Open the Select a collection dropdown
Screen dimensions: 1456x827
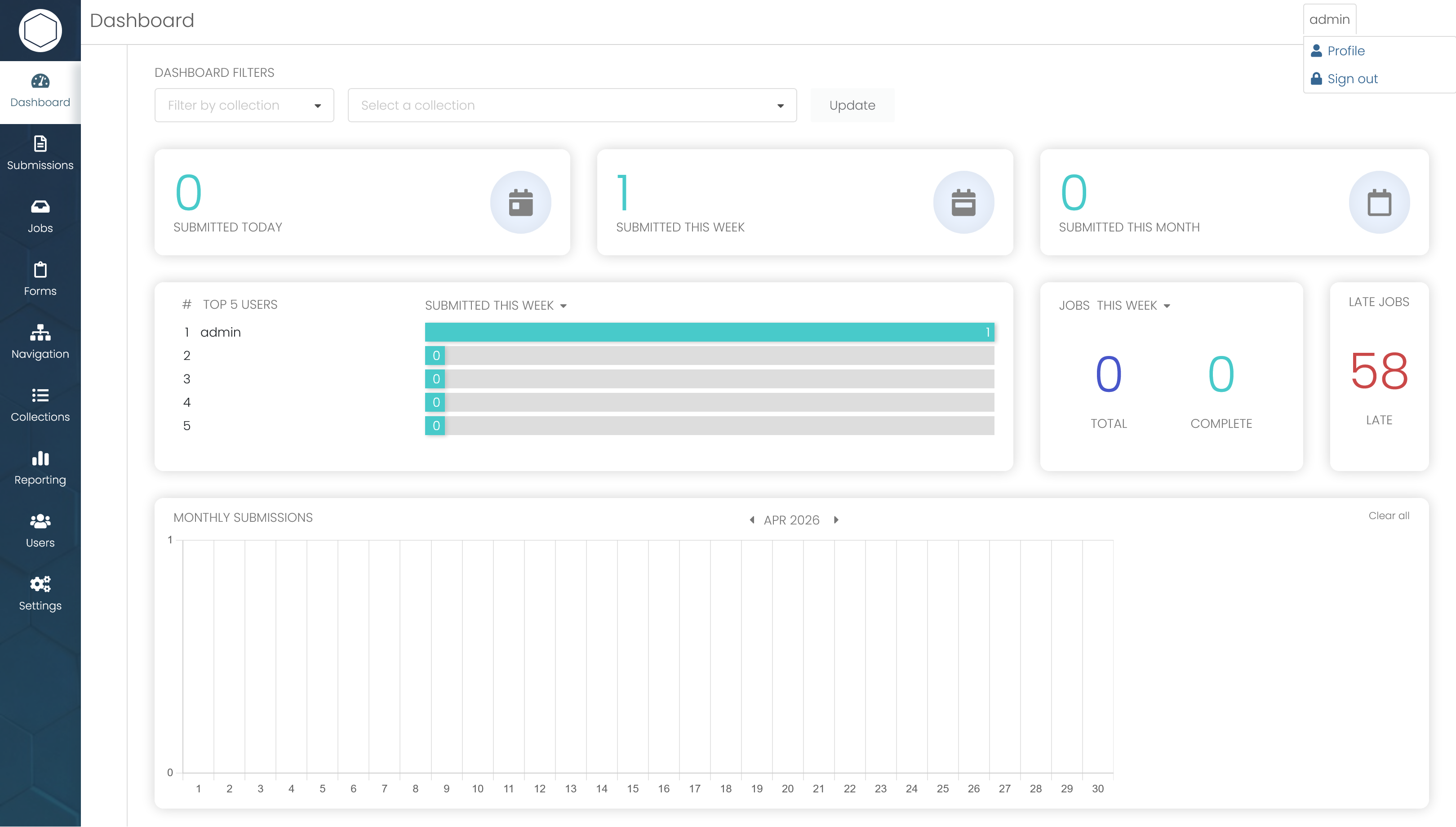(x=571, y=105)
